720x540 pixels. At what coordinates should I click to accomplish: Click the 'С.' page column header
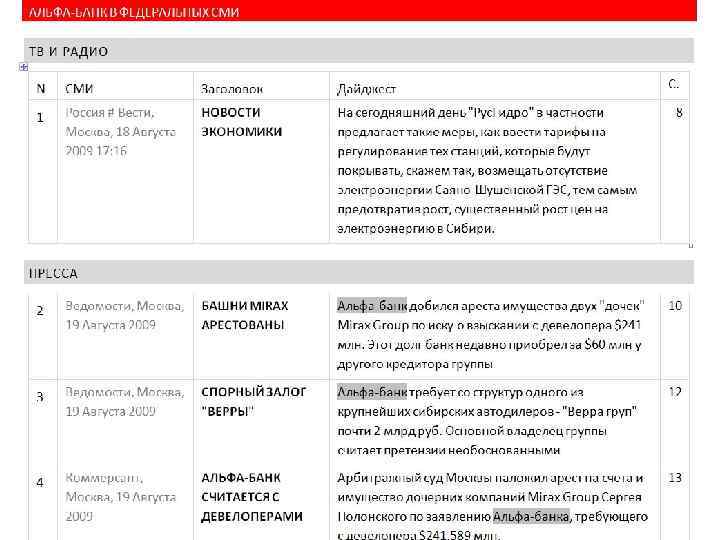pos(674,84)
